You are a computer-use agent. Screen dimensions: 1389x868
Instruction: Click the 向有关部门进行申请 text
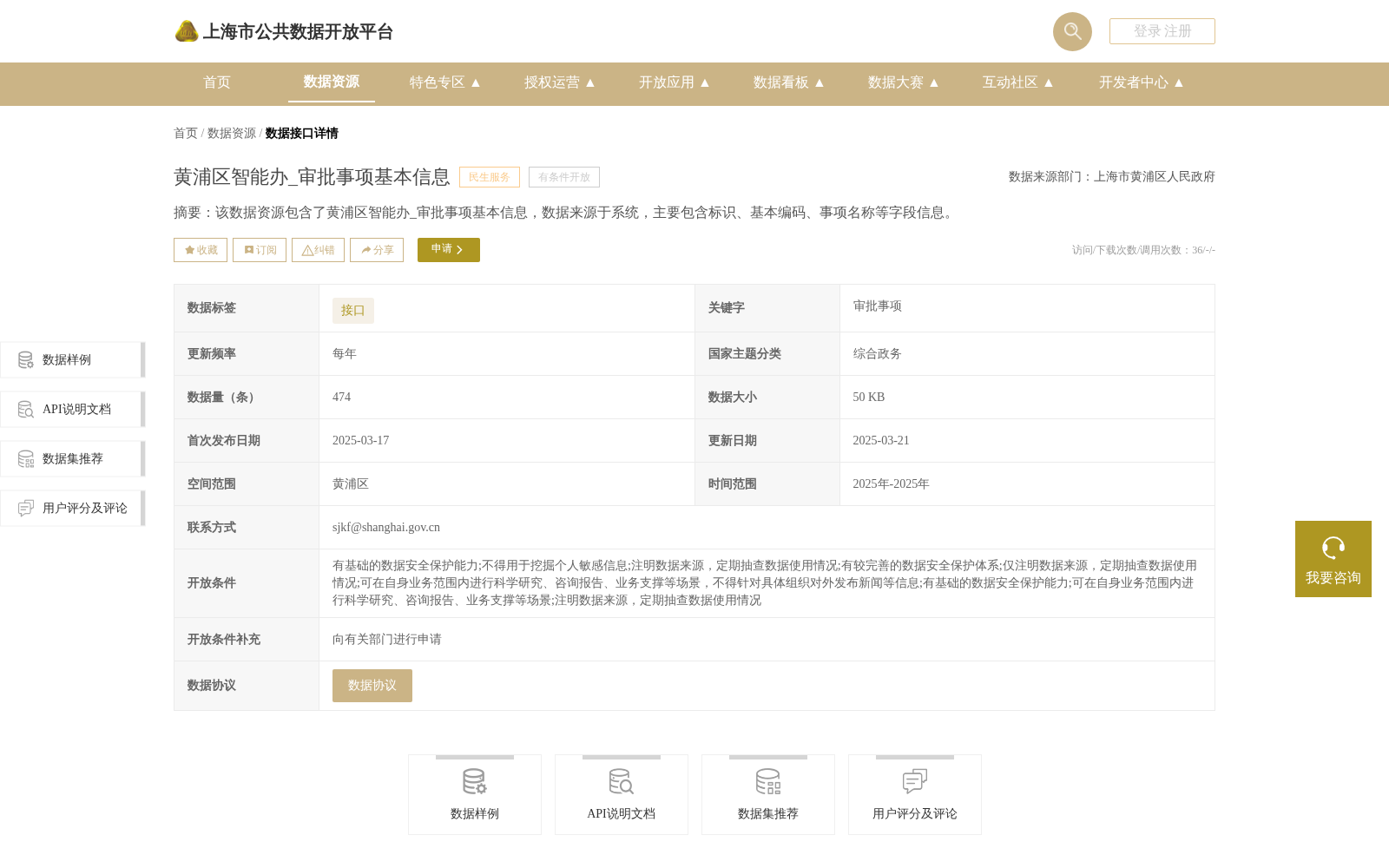pos(387,640)
